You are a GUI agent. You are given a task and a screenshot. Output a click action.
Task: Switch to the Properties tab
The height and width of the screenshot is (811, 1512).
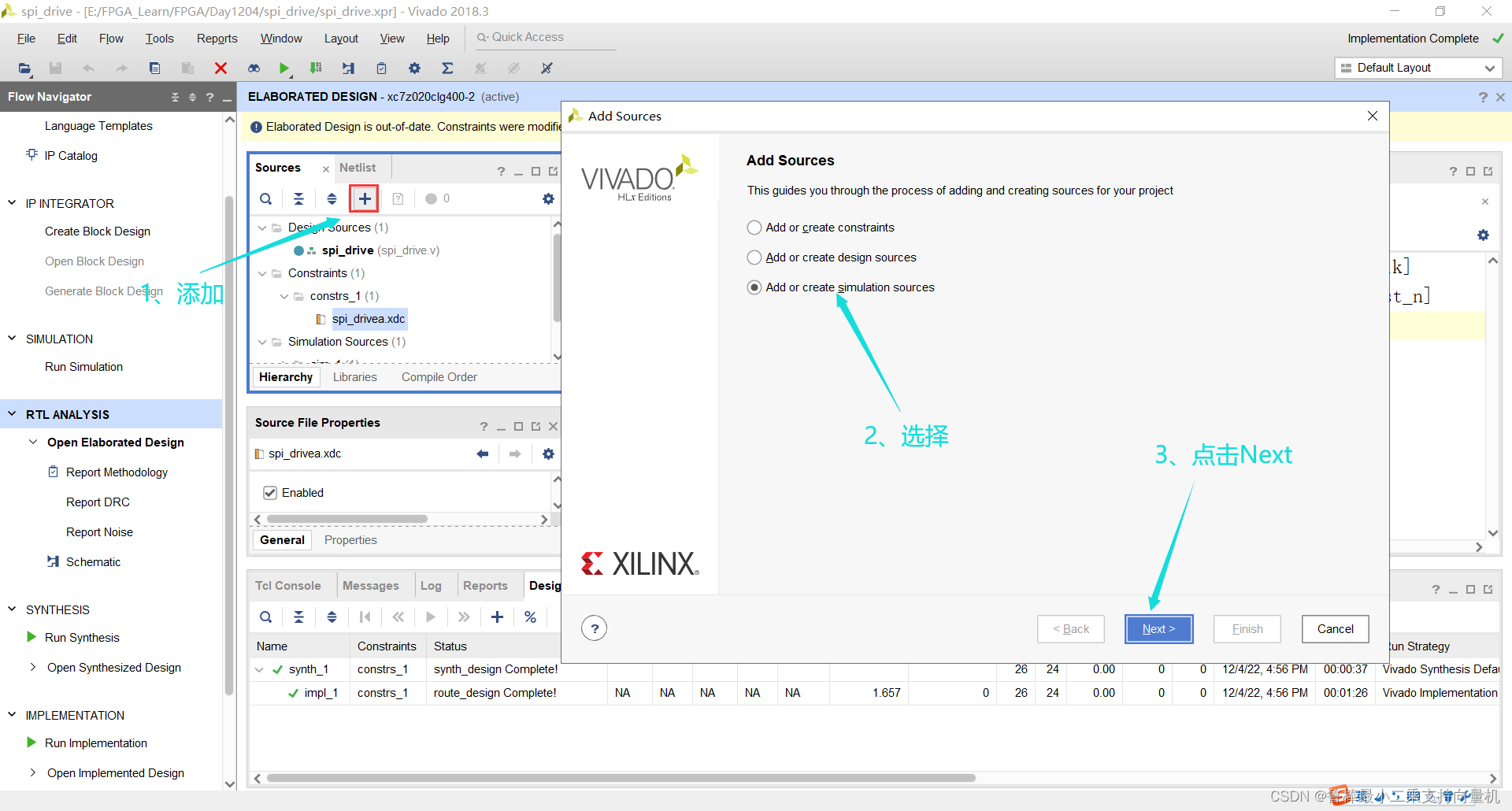(350, 540)
